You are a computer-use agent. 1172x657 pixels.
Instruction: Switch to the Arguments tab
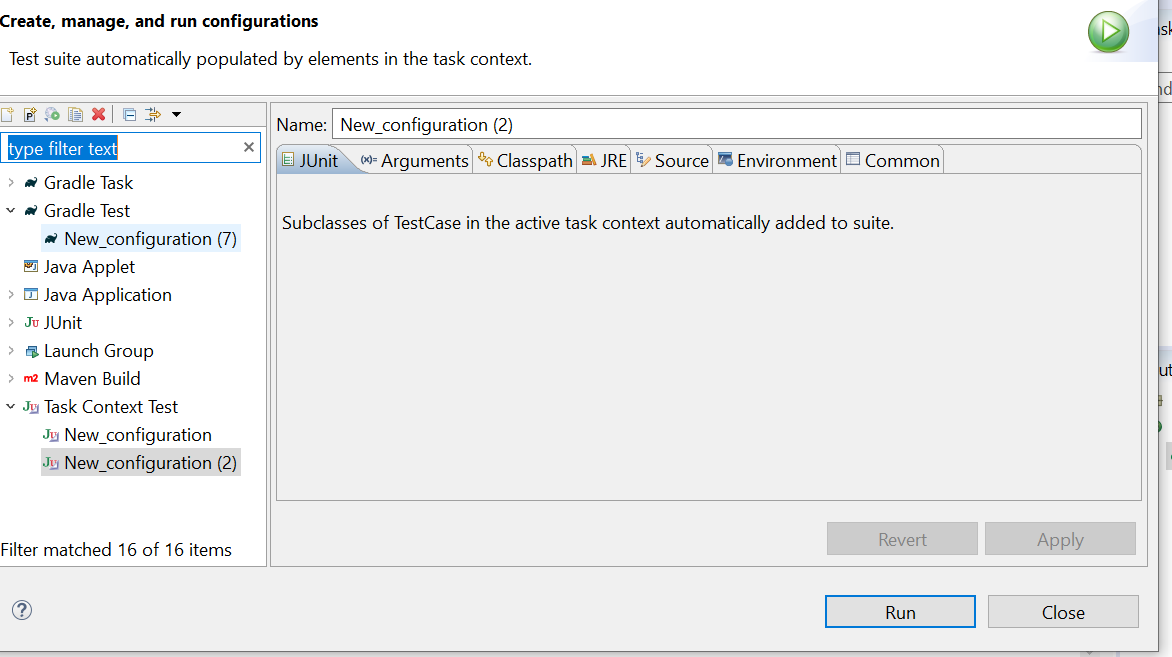pyautogui.click(x=415, y=161)
